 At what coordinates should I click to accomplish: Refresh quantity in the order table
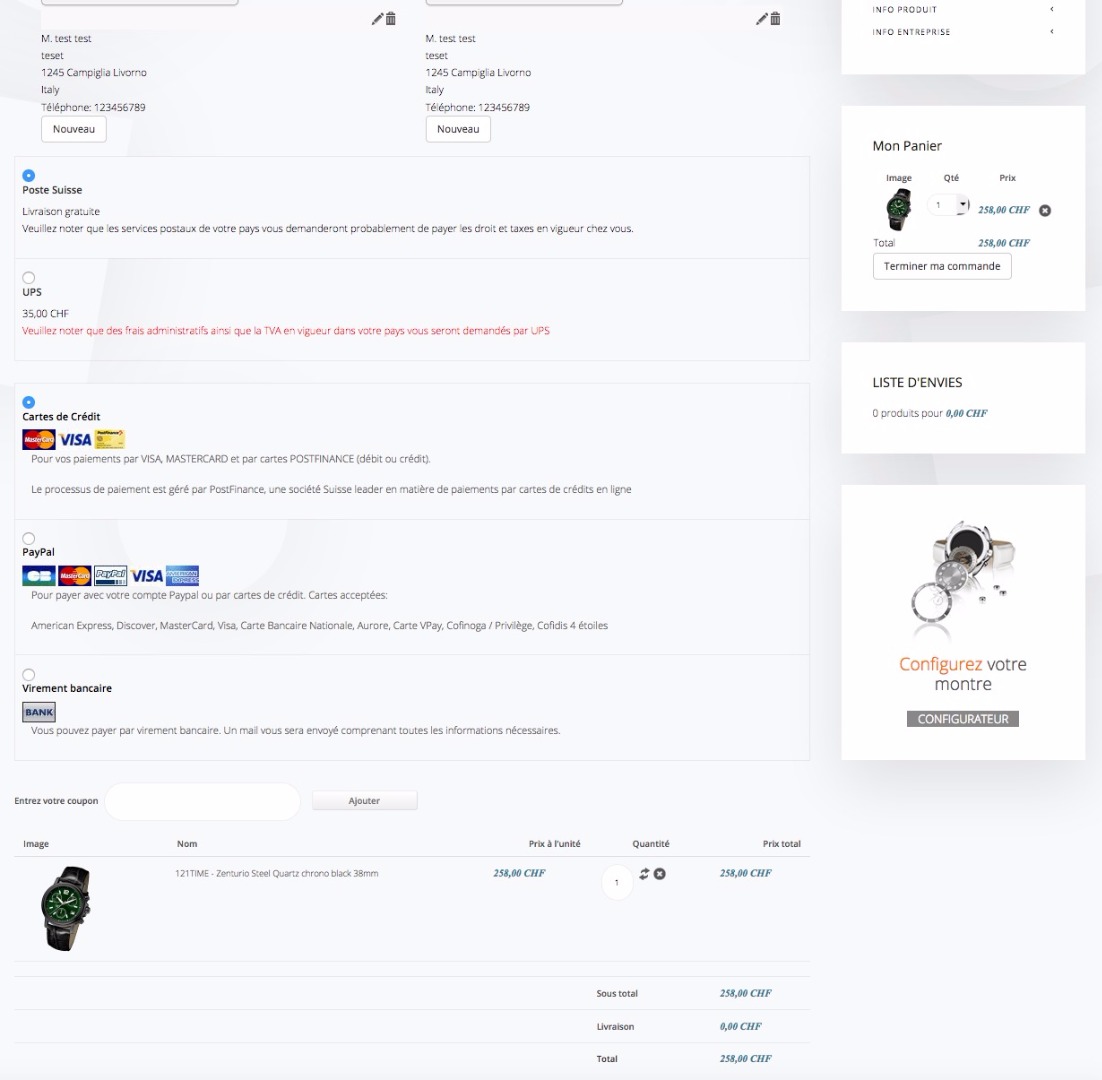644,873
